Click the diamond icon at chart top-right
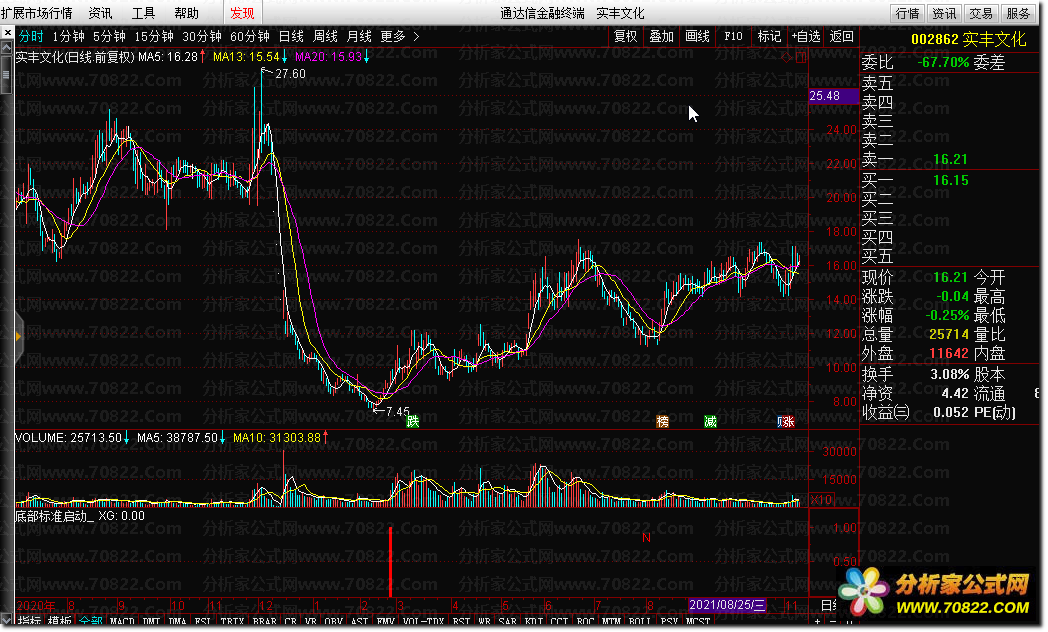This screenshot has width=1048, height=632. coord(786,58)
